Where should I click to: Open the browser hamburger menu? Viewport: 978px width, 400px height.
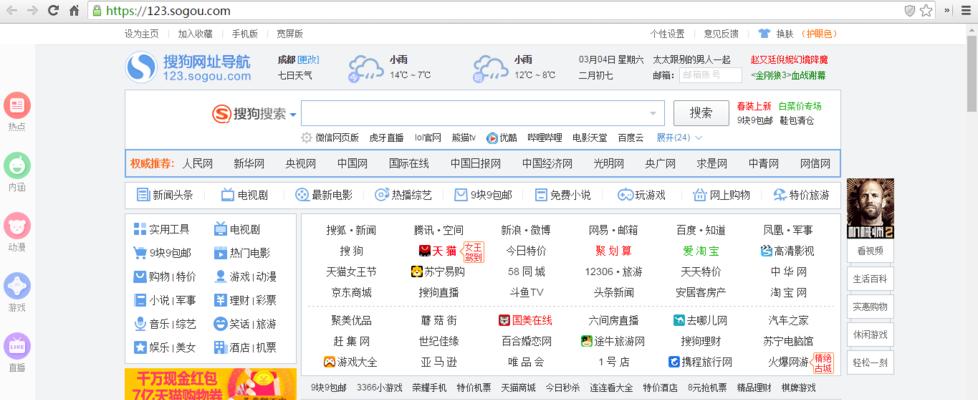966,11
